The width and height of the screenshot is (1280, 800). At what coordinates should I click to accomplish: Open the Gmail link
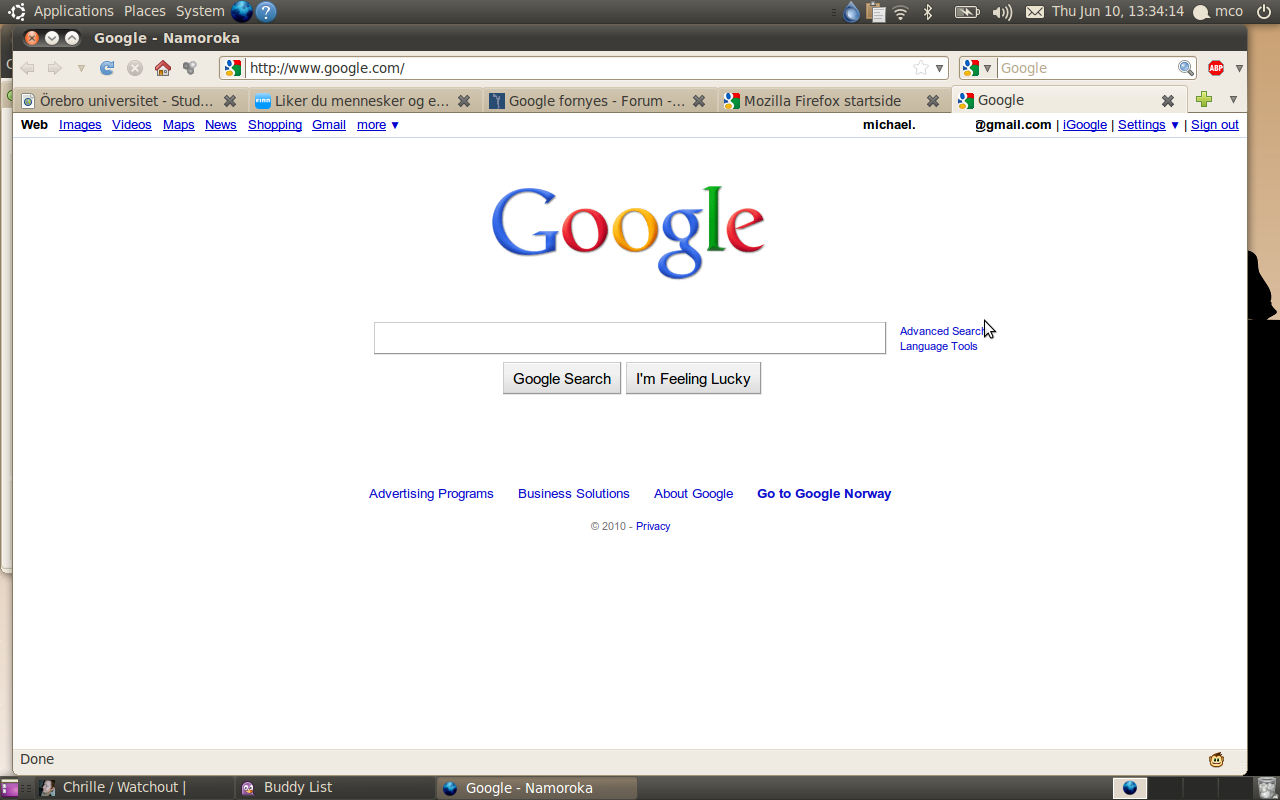[329, 125]
